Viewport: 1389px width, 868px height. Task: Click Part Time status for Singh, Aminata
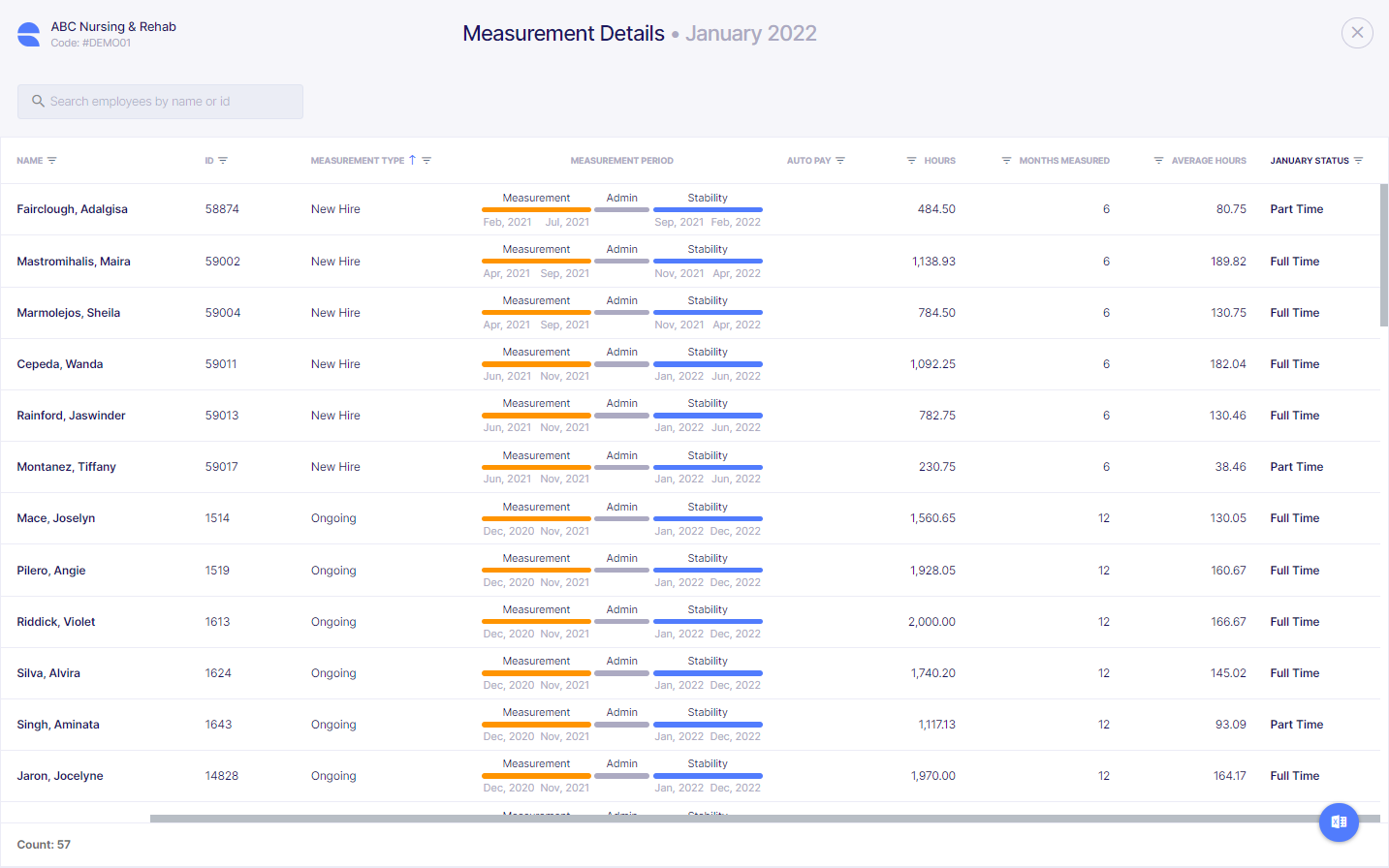point(1297,725)
